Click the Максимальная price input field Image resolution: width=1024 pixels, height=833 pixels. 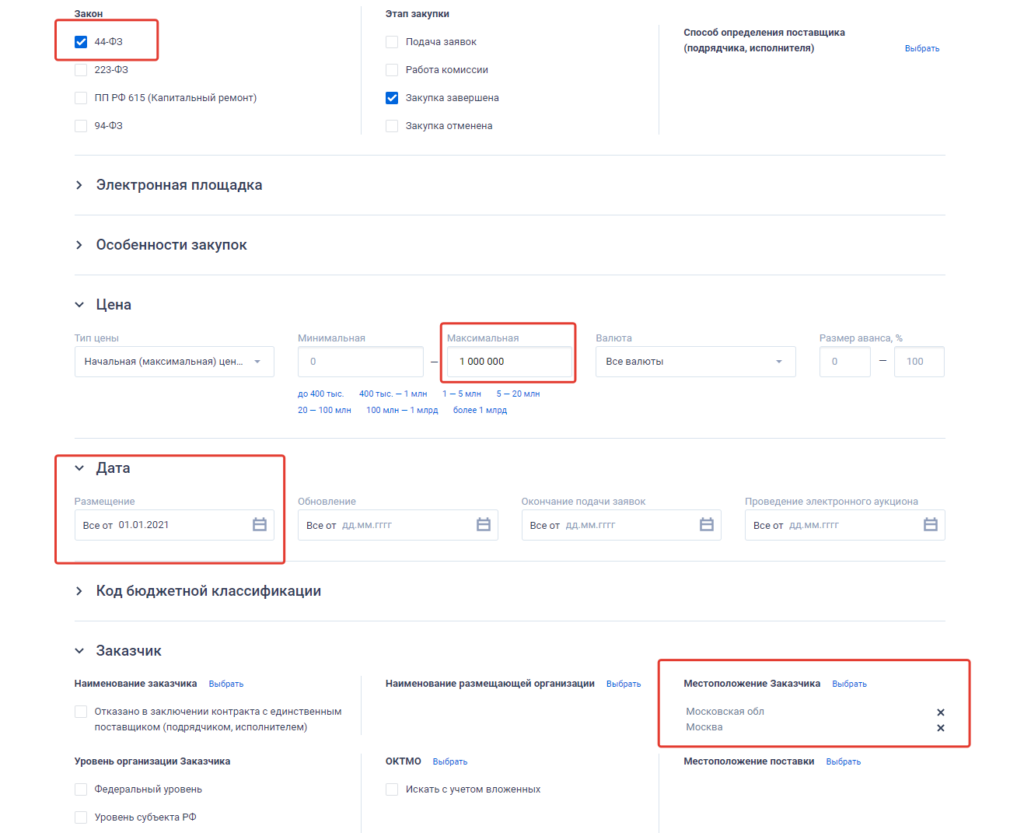(x=509, y=362)
